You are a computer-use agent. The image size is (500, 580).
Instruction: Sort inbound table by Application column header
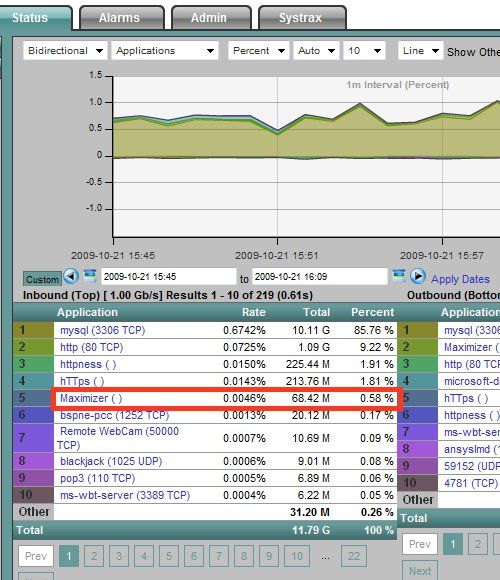pos(87,312)
